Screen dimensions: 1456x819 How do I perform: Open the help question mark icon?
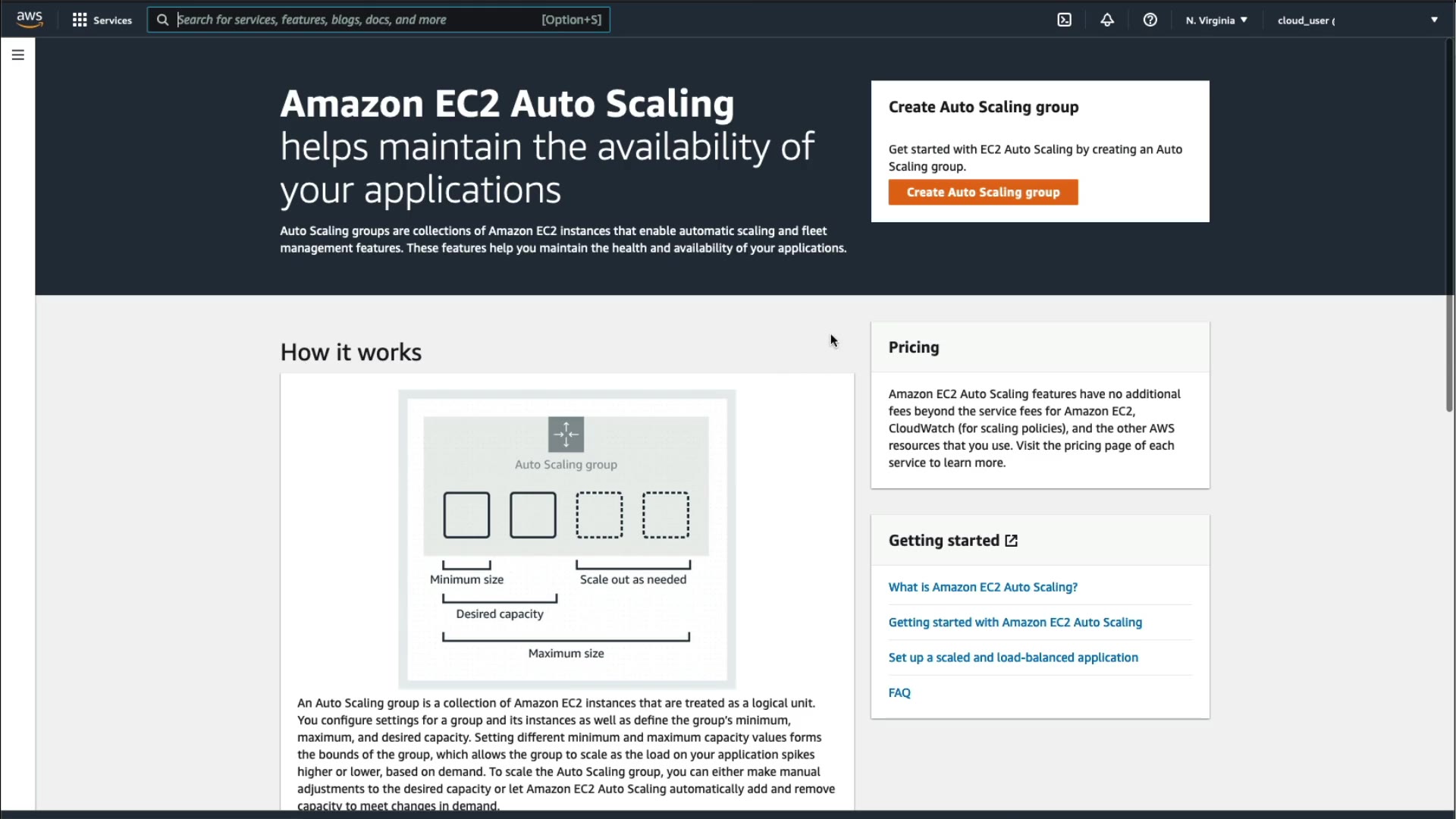tap(1150, 20)
